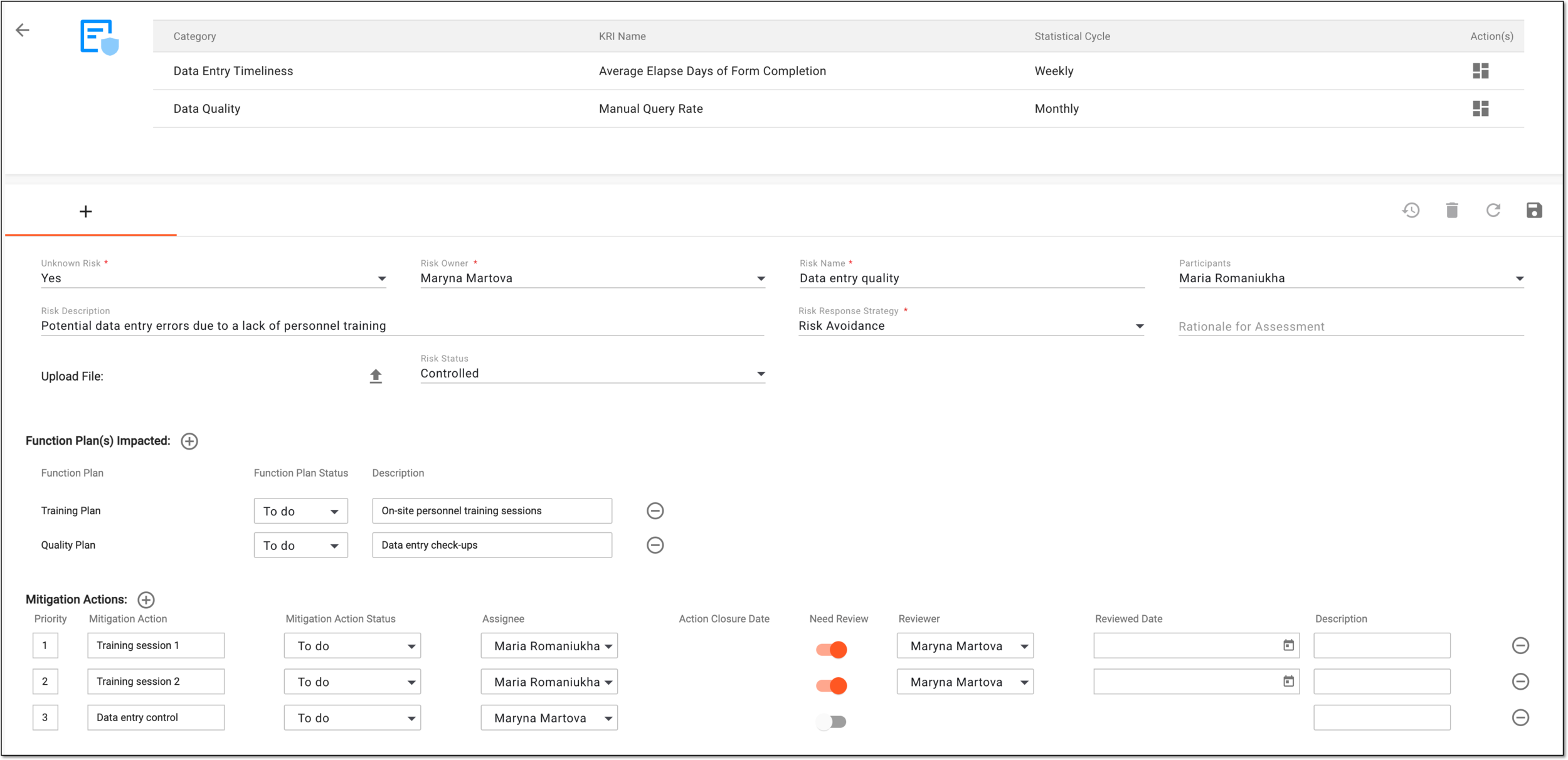1568x760 pixels.
Task: Open calendar for Training session 2 reviewed date
Action: (x=1288, y=682)
